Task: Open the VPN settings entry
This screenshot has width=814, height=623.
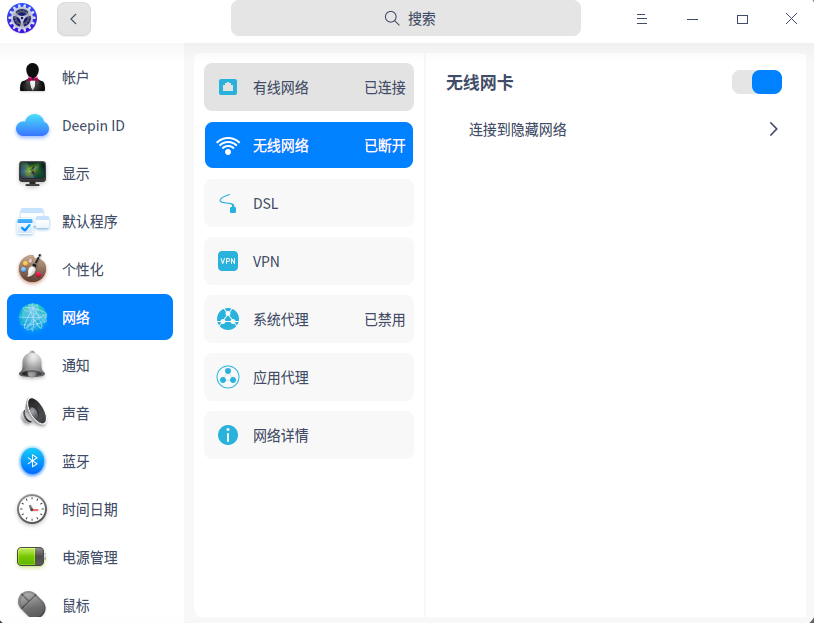Action: coord(308,261)
